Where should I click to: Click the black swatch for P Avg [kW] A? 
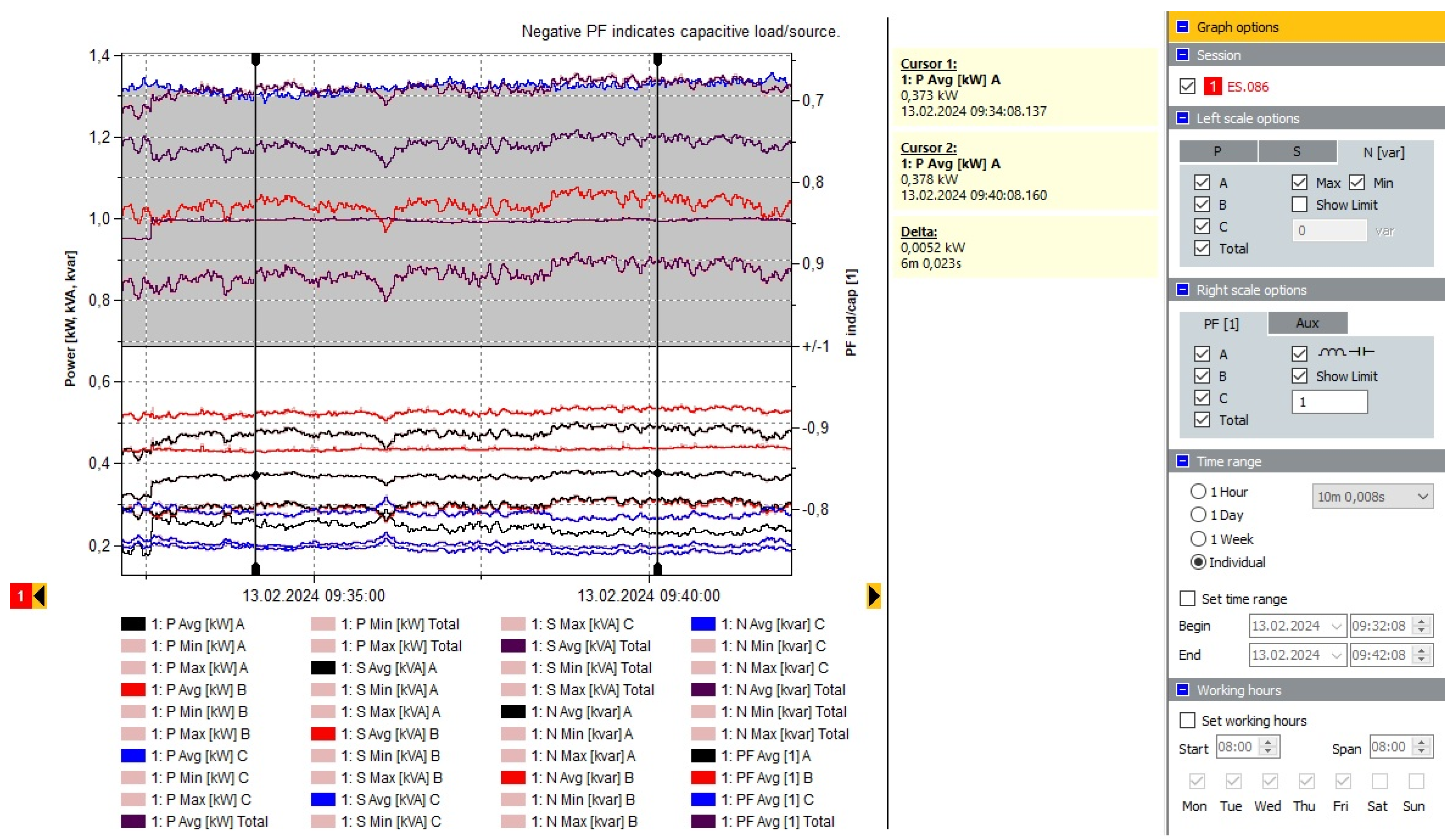pyautogui.click(x=133, y=624)
